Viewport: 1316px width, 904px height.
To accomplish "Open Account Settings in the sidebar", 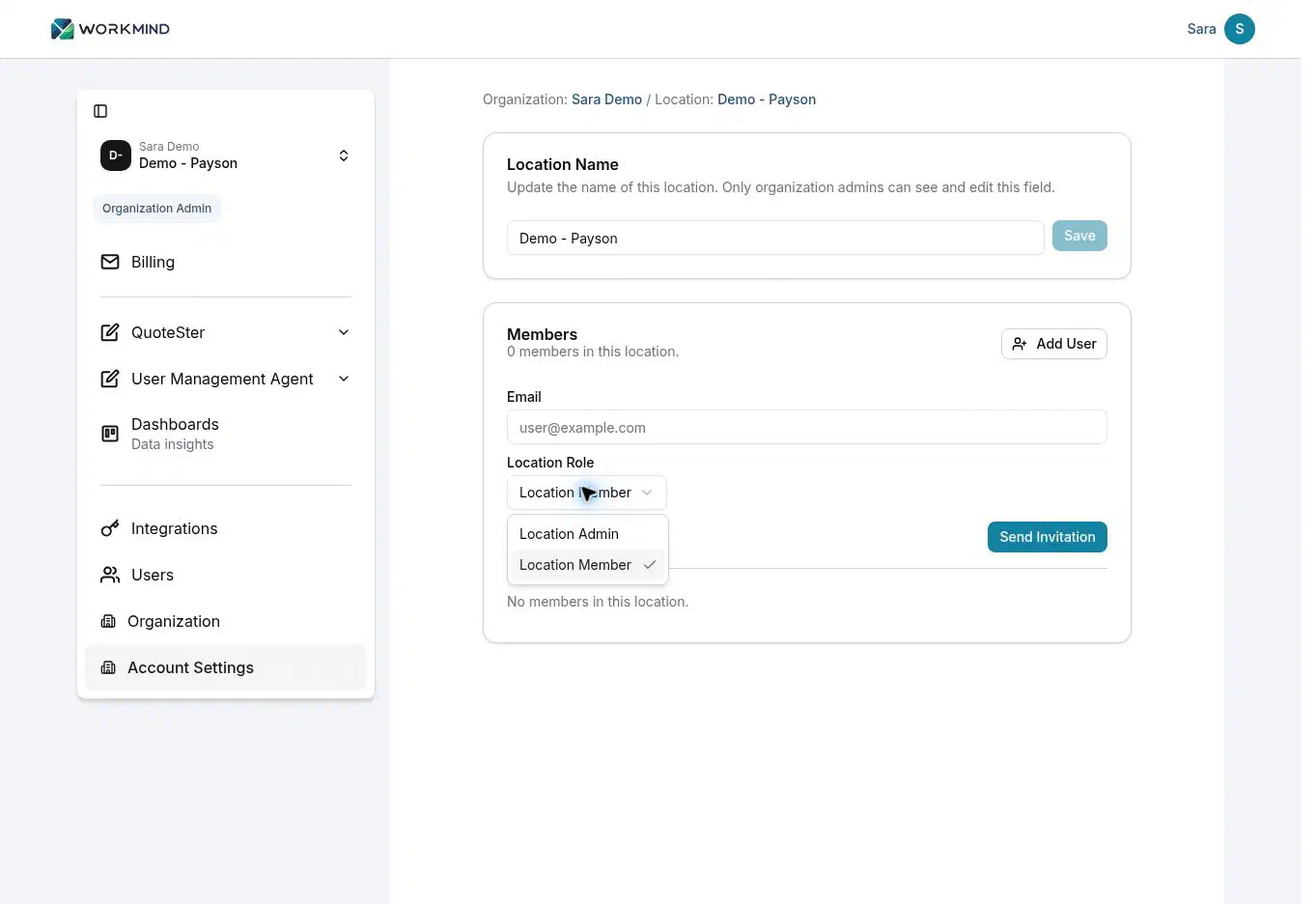I will (226, 667).
